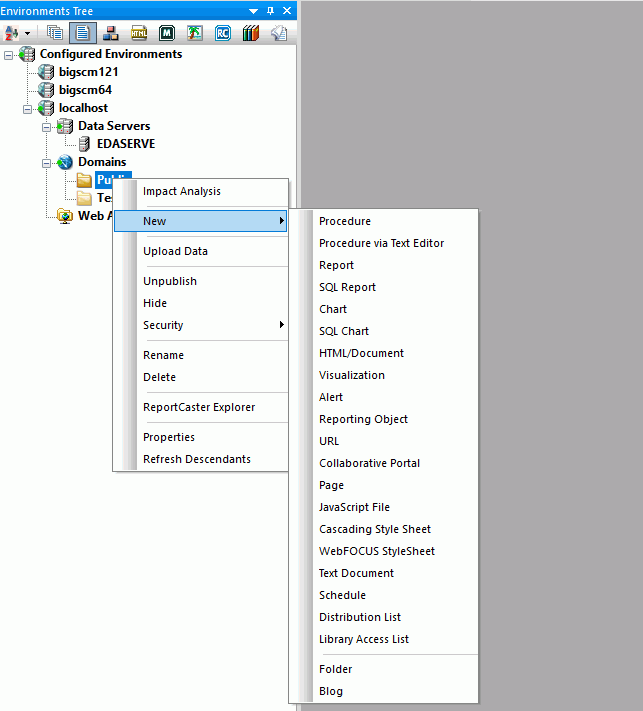643x711 pixels.
Task: Choose Upload Data
Action: click(175, 251)
